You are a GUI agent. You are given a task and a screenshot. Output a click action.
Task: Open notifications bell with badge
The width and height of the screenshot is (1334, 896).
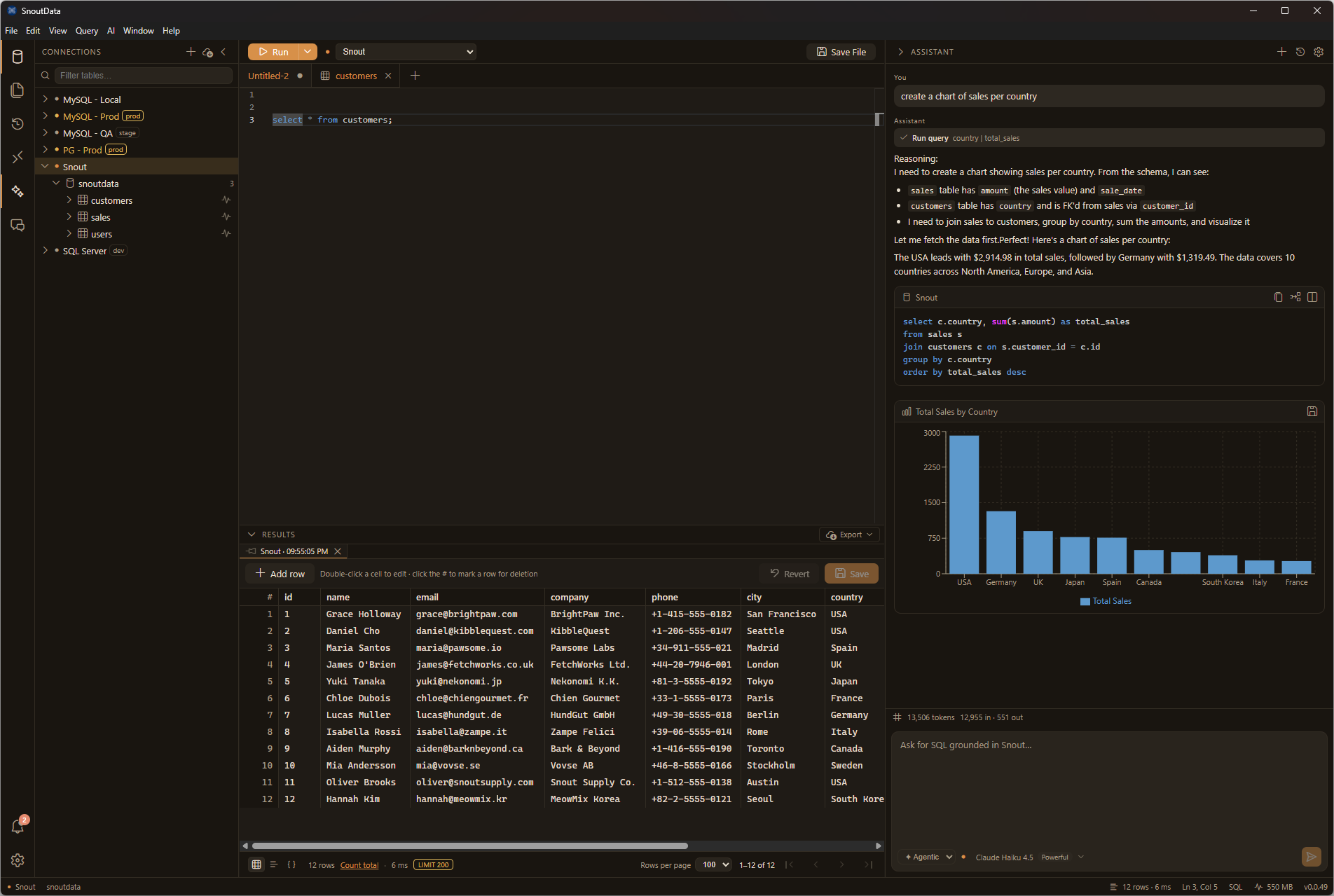tap(18, 827)
